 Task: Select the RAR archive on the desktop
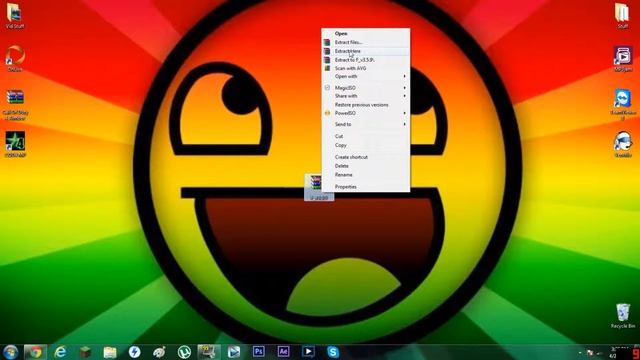coord(315,187)
